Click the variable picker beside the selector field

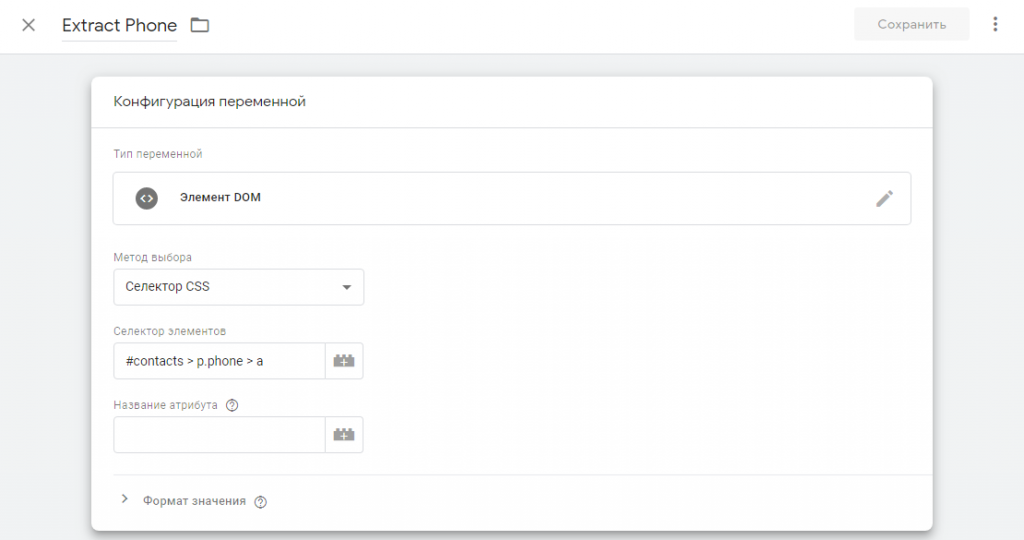coord(344,361)
